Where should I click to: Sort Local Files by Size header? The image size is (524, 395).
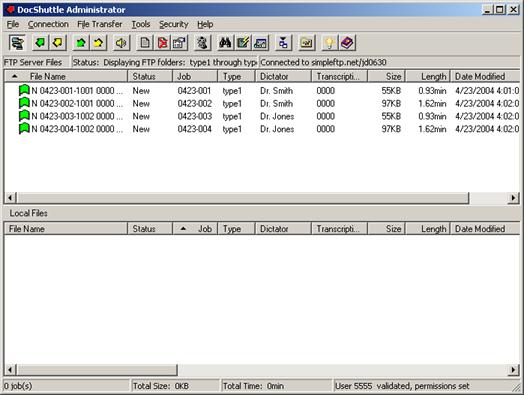click(387, 229)
